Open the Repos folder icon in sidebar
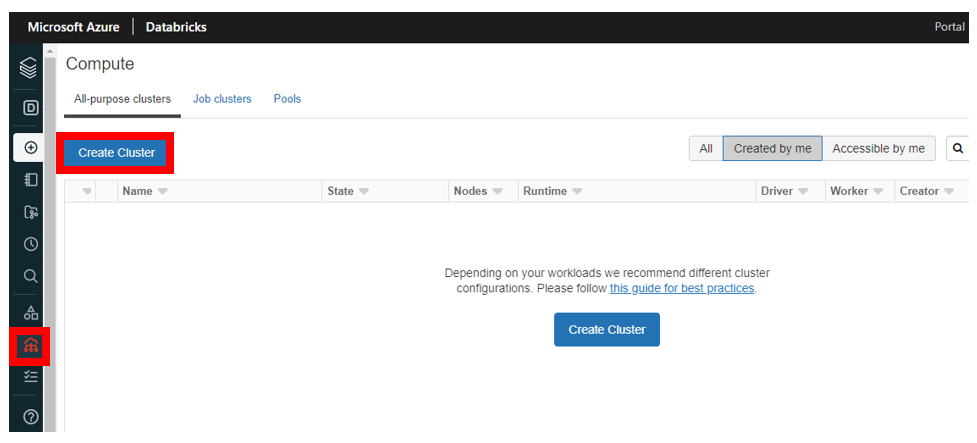 coord(31,212)
